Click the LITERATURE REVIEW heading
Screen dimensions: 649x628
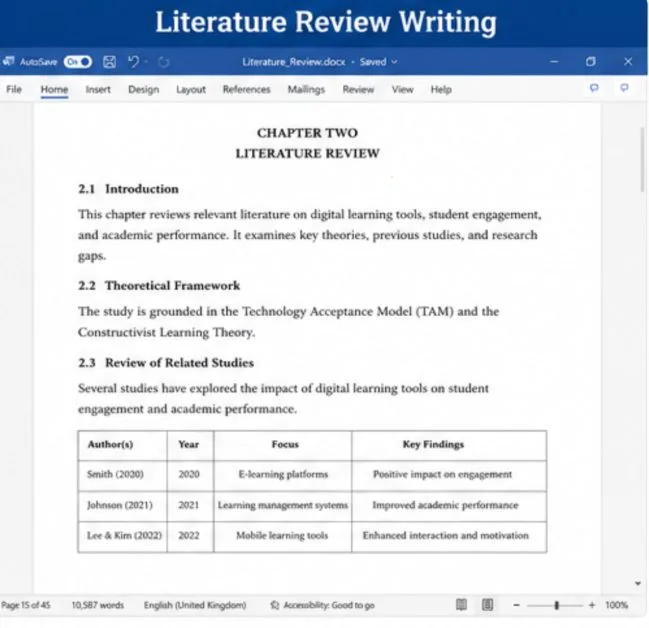coord(307,154)
